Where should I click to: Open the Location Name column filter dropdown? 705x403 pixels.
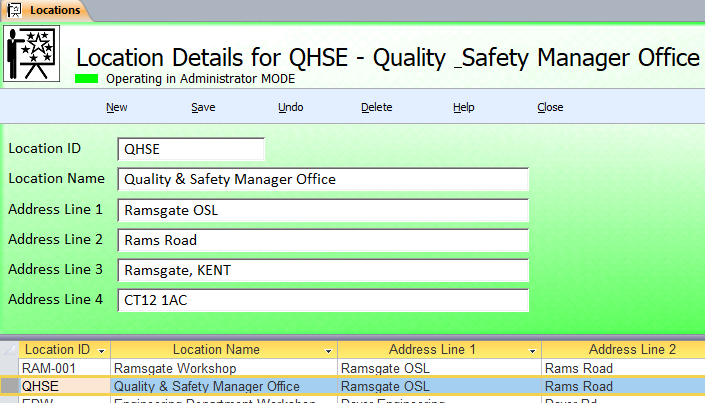[328, 351]
